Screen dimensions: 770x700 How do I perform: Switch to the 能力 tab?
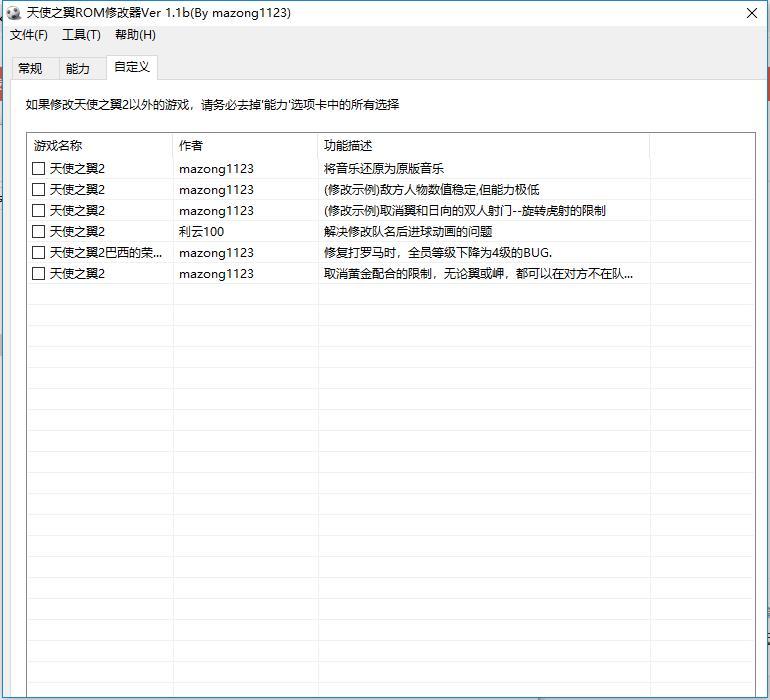click(78, 68)
